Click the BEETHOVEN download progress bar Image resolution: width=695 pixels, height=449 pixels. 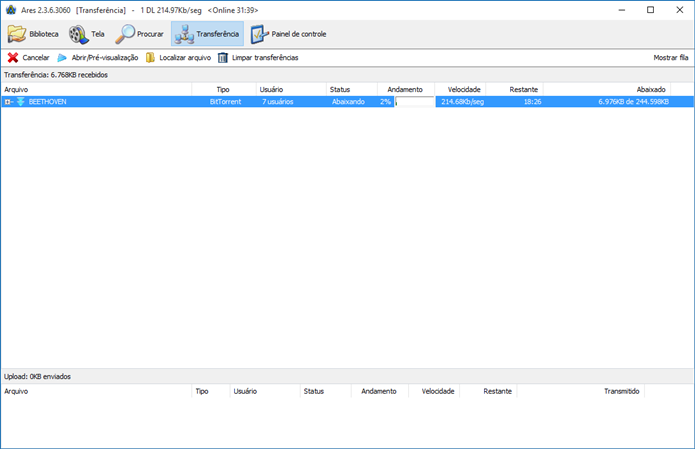(414, 102)
